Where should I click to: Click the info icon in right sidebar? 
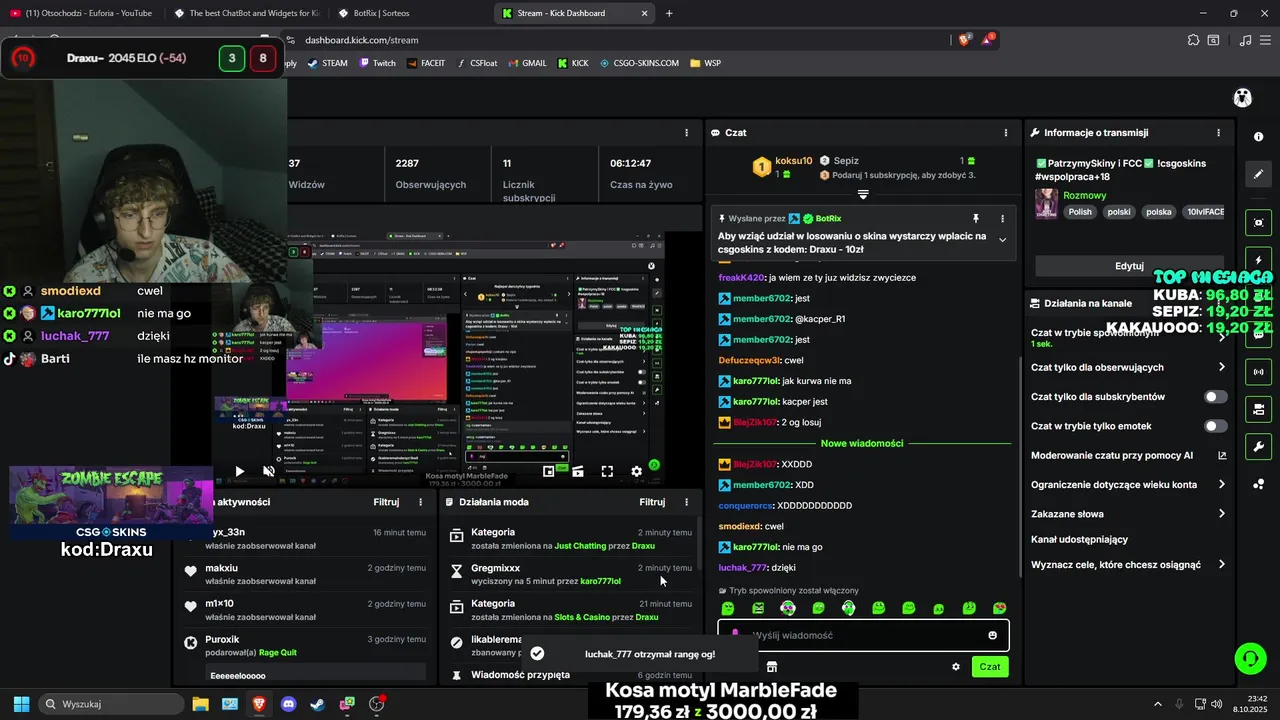tap(1258, 136)
